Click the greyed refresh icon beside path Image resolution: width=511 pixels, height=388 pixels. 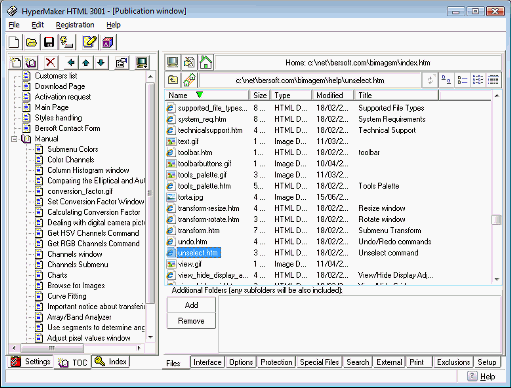(x=430, y=80)
